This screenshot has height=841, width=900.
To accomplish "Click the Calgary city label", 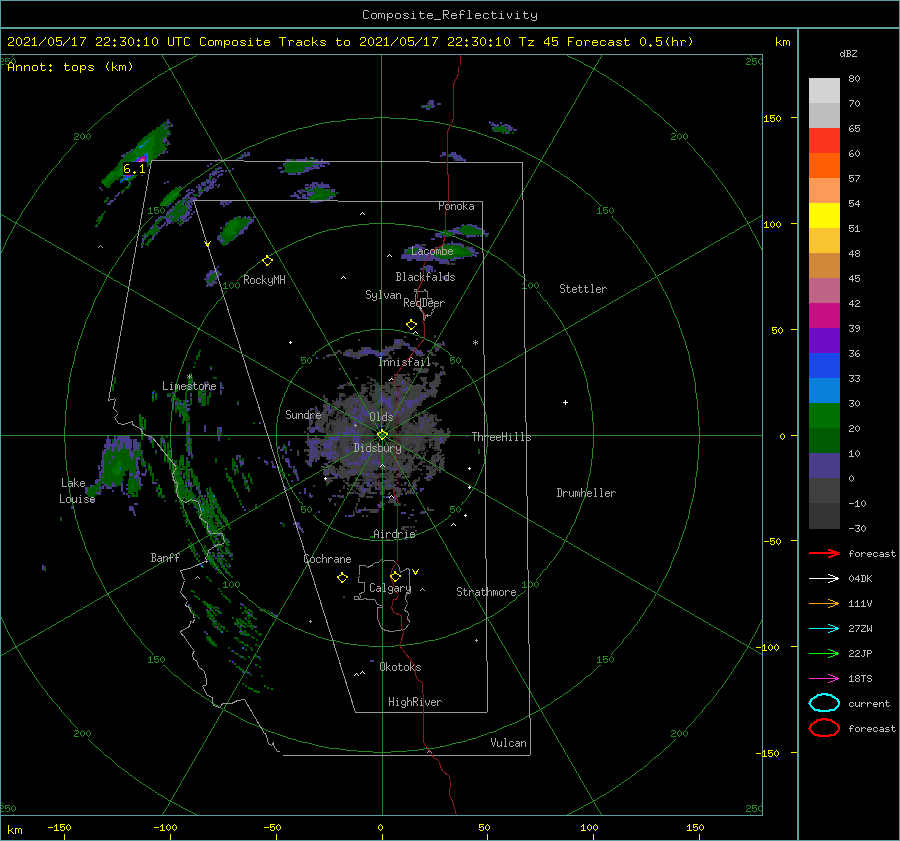I will coord(390,588).
